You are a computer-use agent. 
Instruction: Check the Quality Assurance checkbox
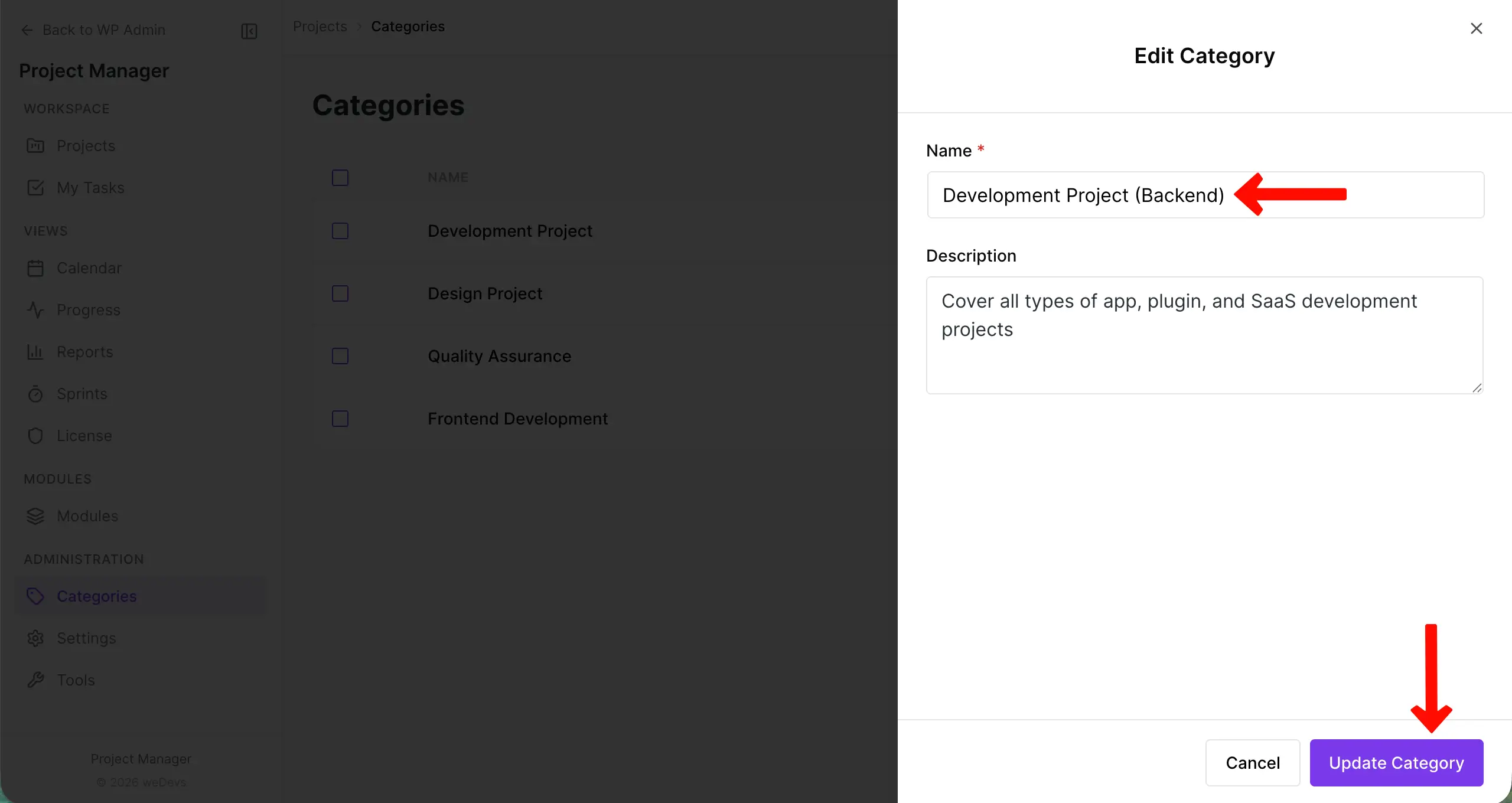tap(340, 356)
